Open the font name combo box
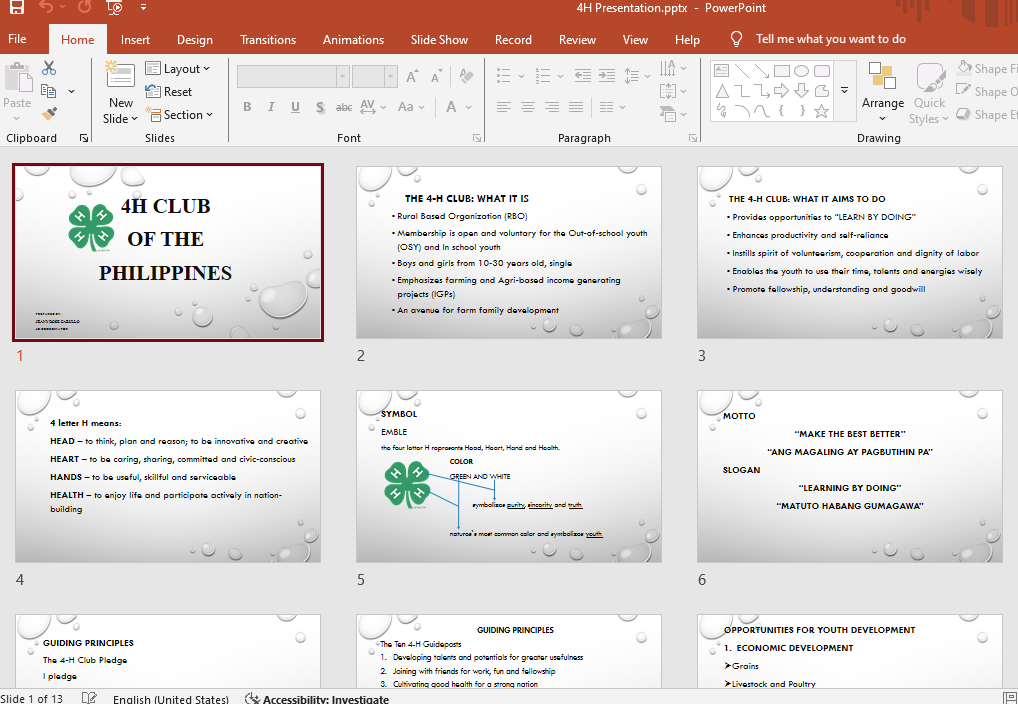Image resolution: width=1018 pixels, height=704 pixels. coord(293,76)
